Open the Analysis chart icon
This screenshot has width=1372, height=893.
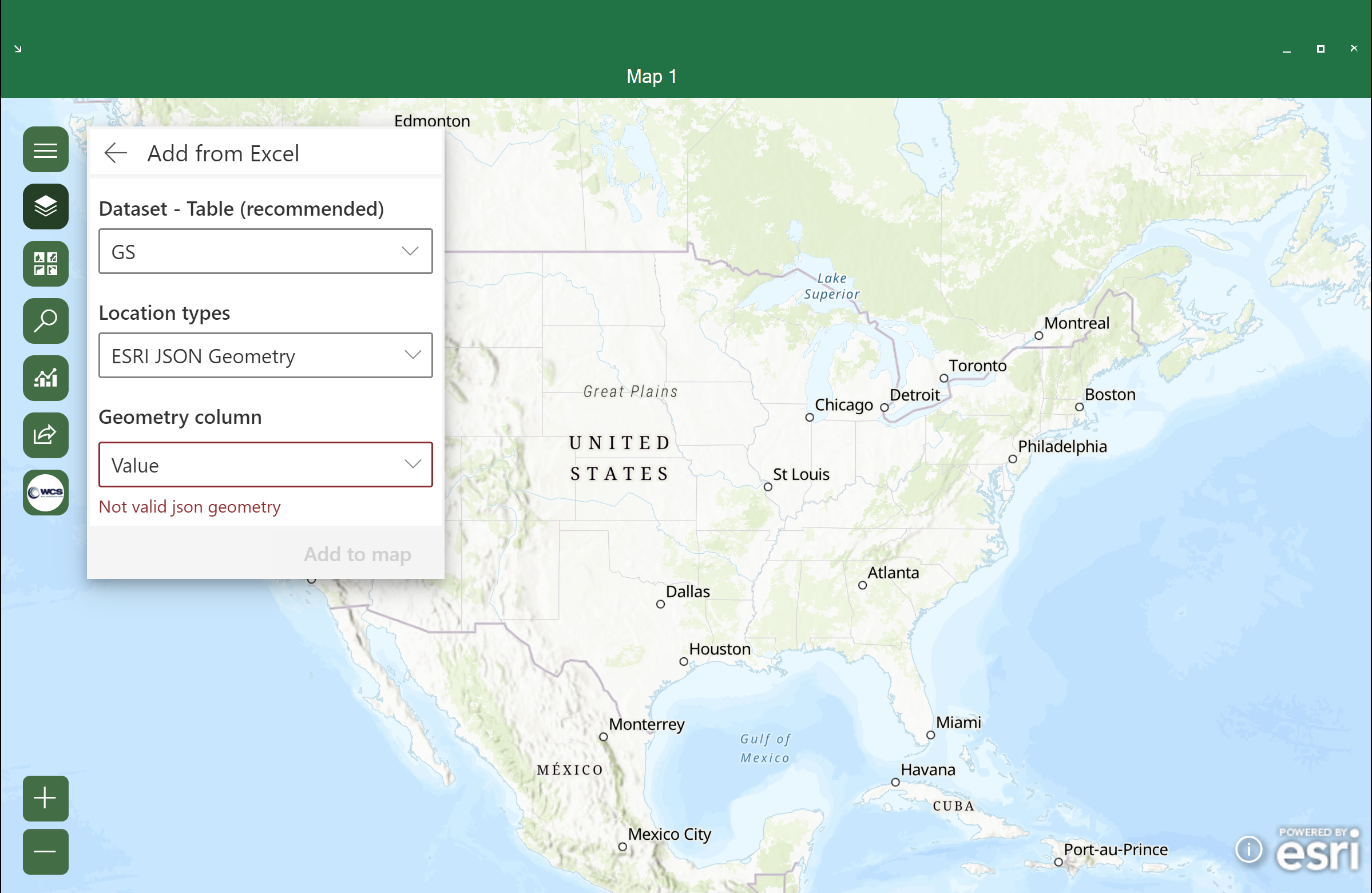coord(46,378)
